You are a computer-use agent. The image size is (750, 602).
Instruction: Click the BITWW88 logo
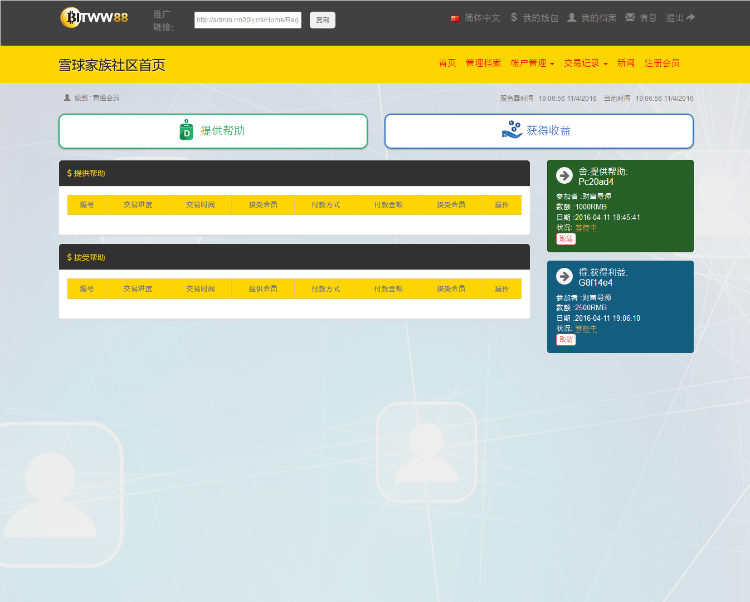coord(94,18)
